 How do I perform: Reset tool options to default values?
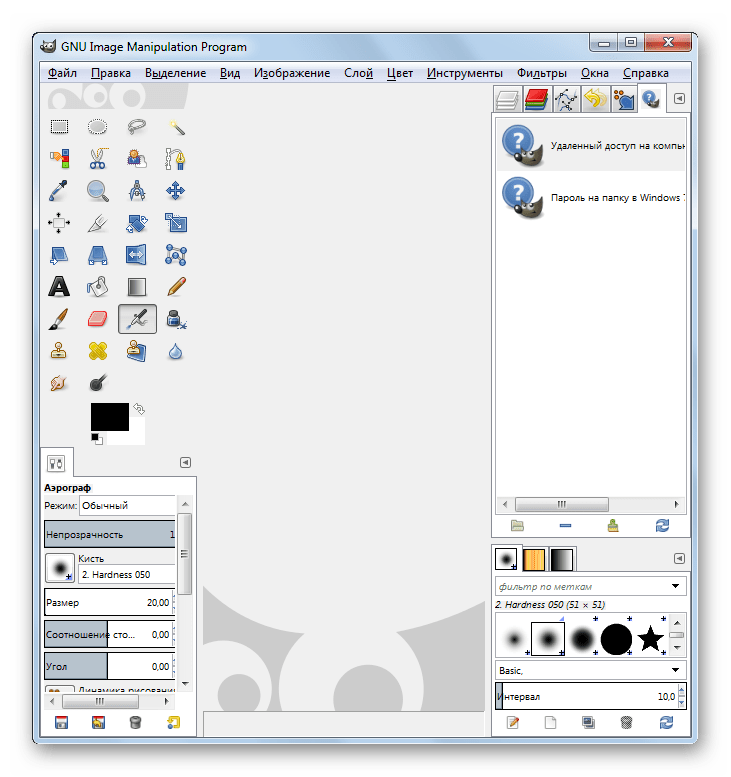click(x=173, y=722)
